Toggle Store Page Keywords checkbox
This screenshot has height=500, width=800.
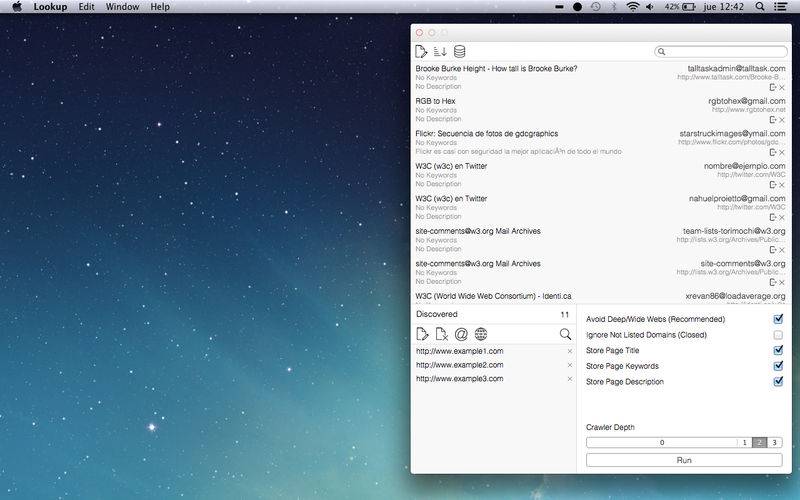[x=778, y=366]
